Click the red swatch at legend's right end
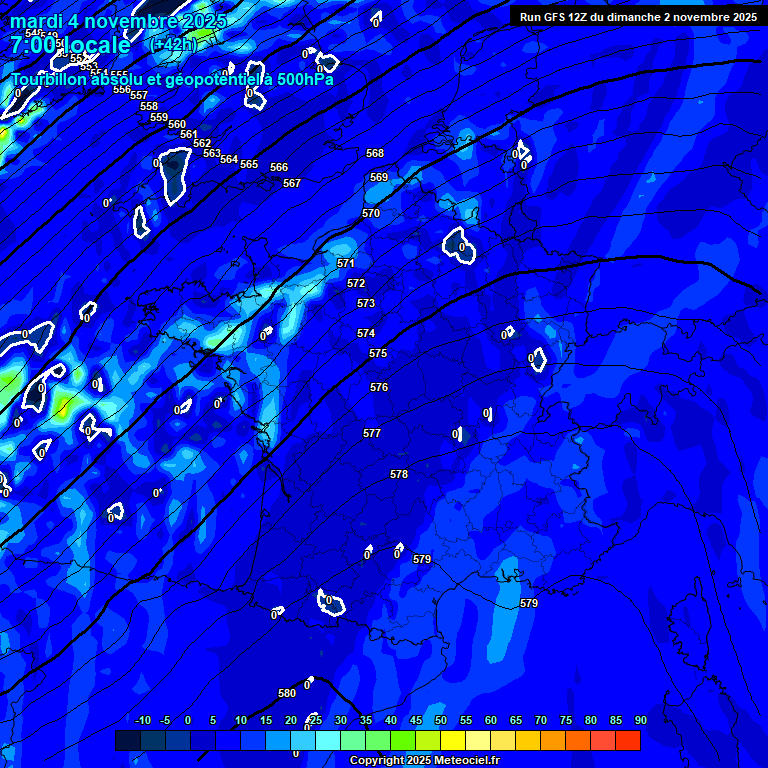 (x=627, y=741)
